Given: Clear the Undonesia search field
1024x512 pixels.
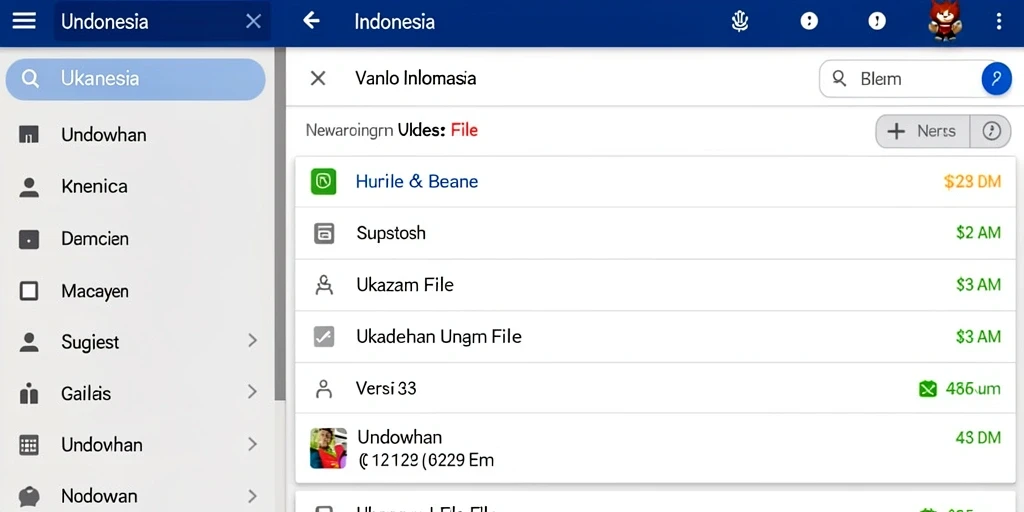Looking at the screenshot, I should click(253, 22).
